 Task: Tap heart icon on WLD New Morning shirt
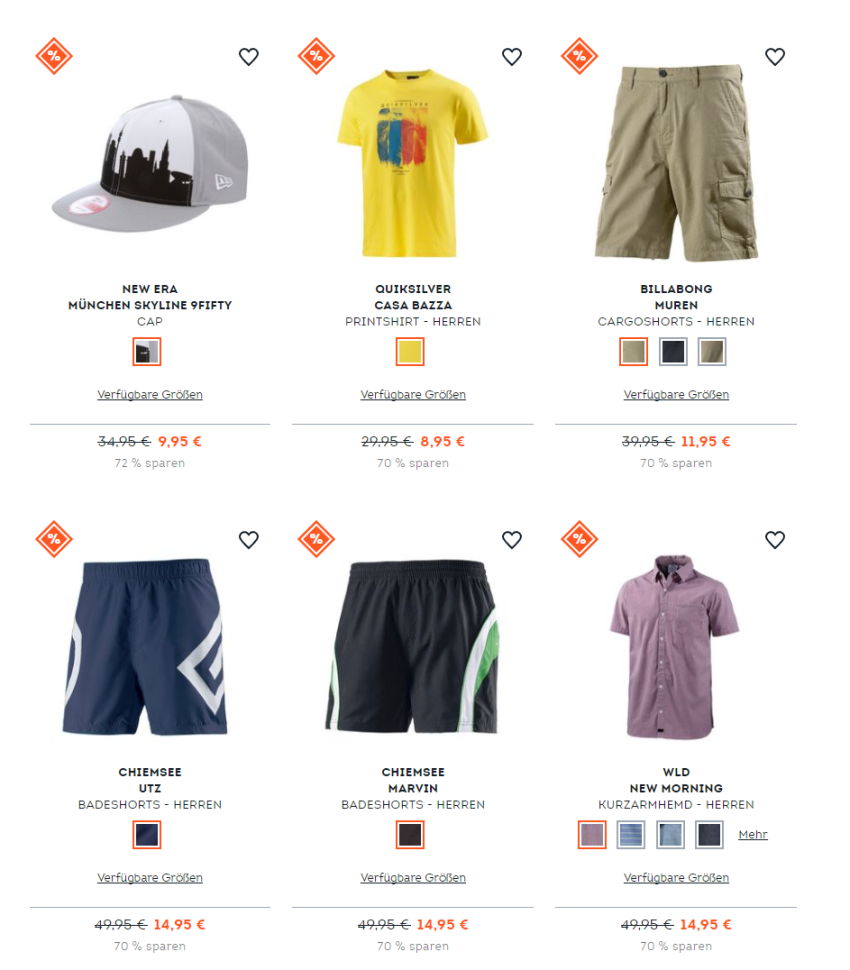[x=775, y=540]
